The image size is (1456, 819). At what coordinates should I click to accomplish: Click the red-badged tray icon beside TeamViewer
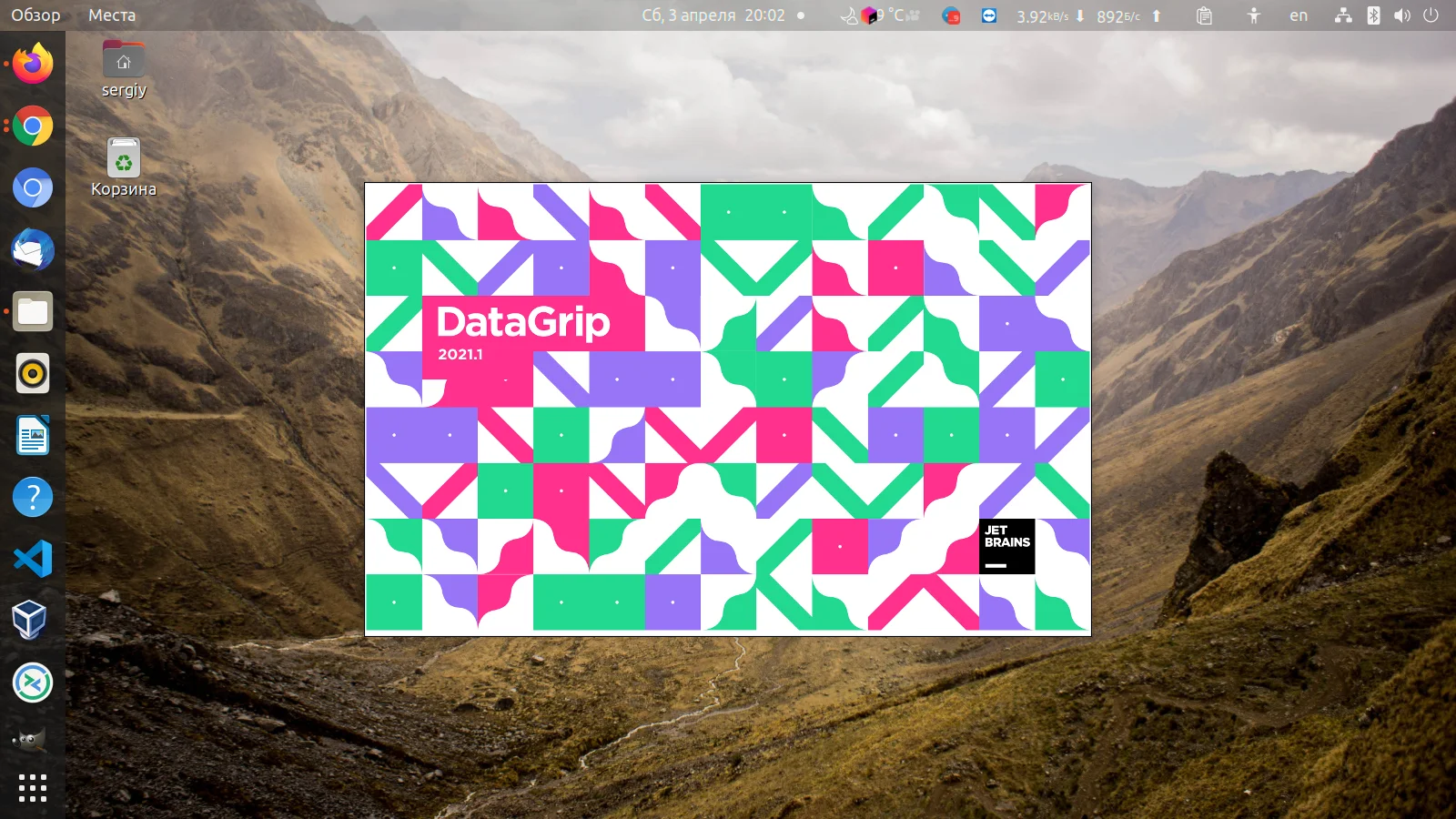[951, 15]
